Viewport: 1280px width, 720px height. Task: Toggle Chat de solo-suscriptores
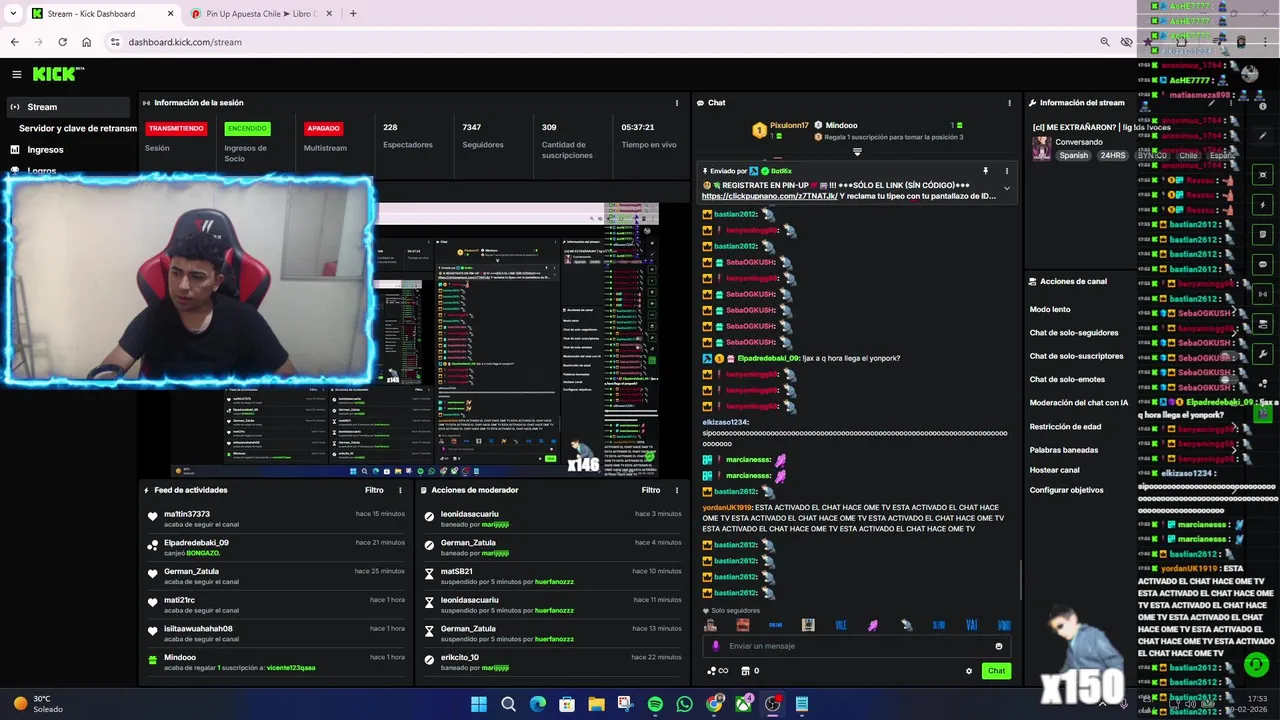pos(1076,356)
